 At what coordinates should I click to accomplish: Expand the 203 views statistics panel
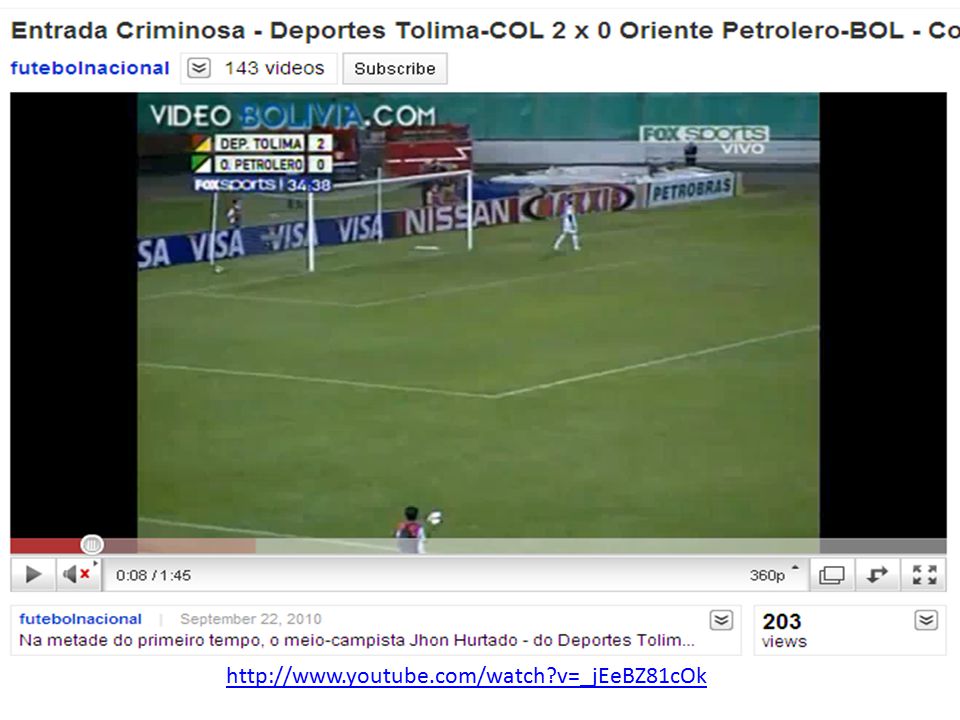(x=926, y=620)
